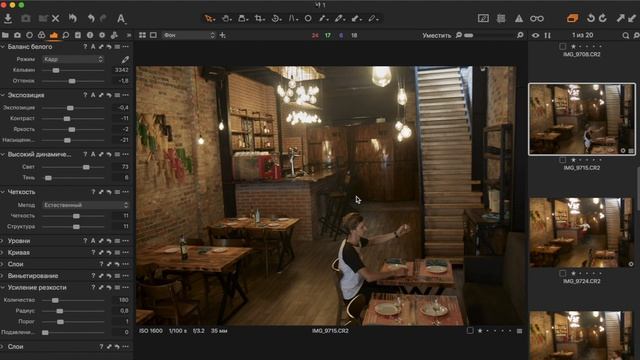
Task: Open the Capture camera tool tab
Action: [17, 36]
